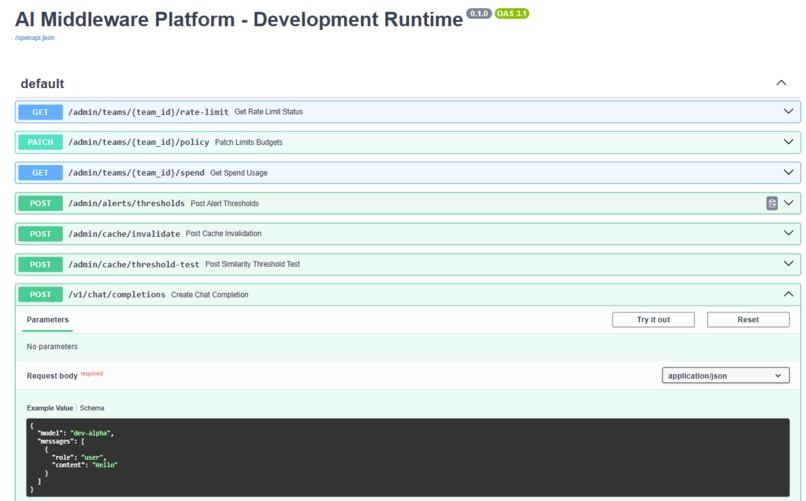Expand the GET rate-limit endpoint chevron
806x501 pixels.
pos(788,112)
